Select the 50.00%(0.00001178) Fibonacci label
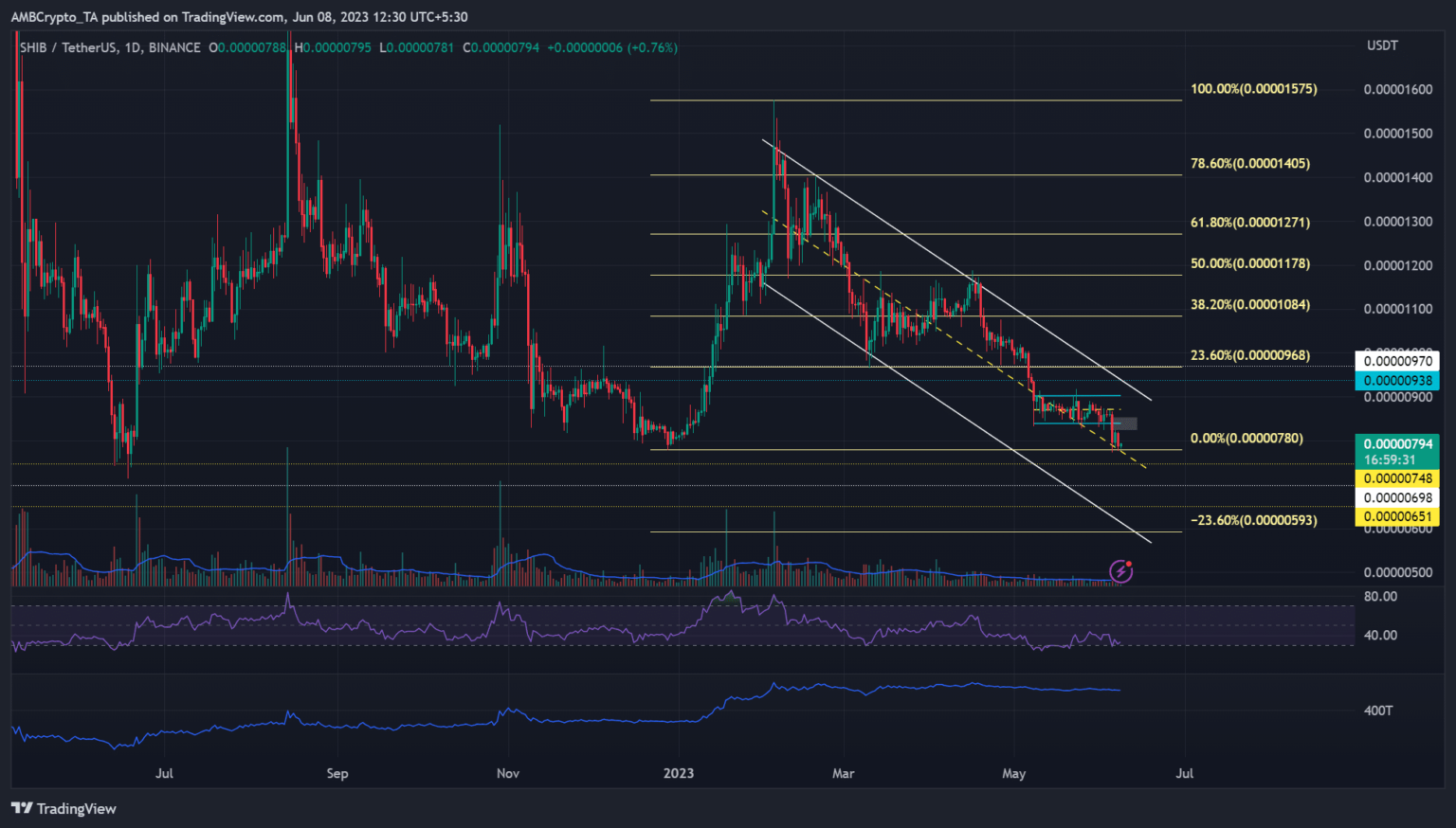This screenshot has height=828, width=1456. (1249, 263)
